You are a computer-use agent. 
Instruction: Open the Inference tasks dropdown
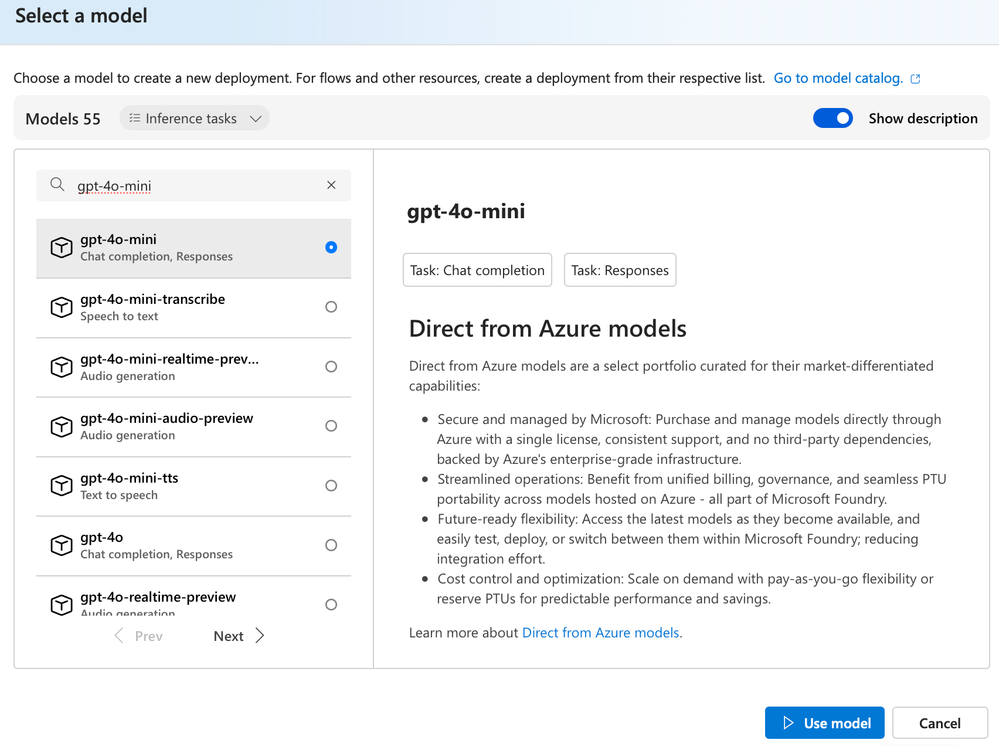[x=194, y=118]
